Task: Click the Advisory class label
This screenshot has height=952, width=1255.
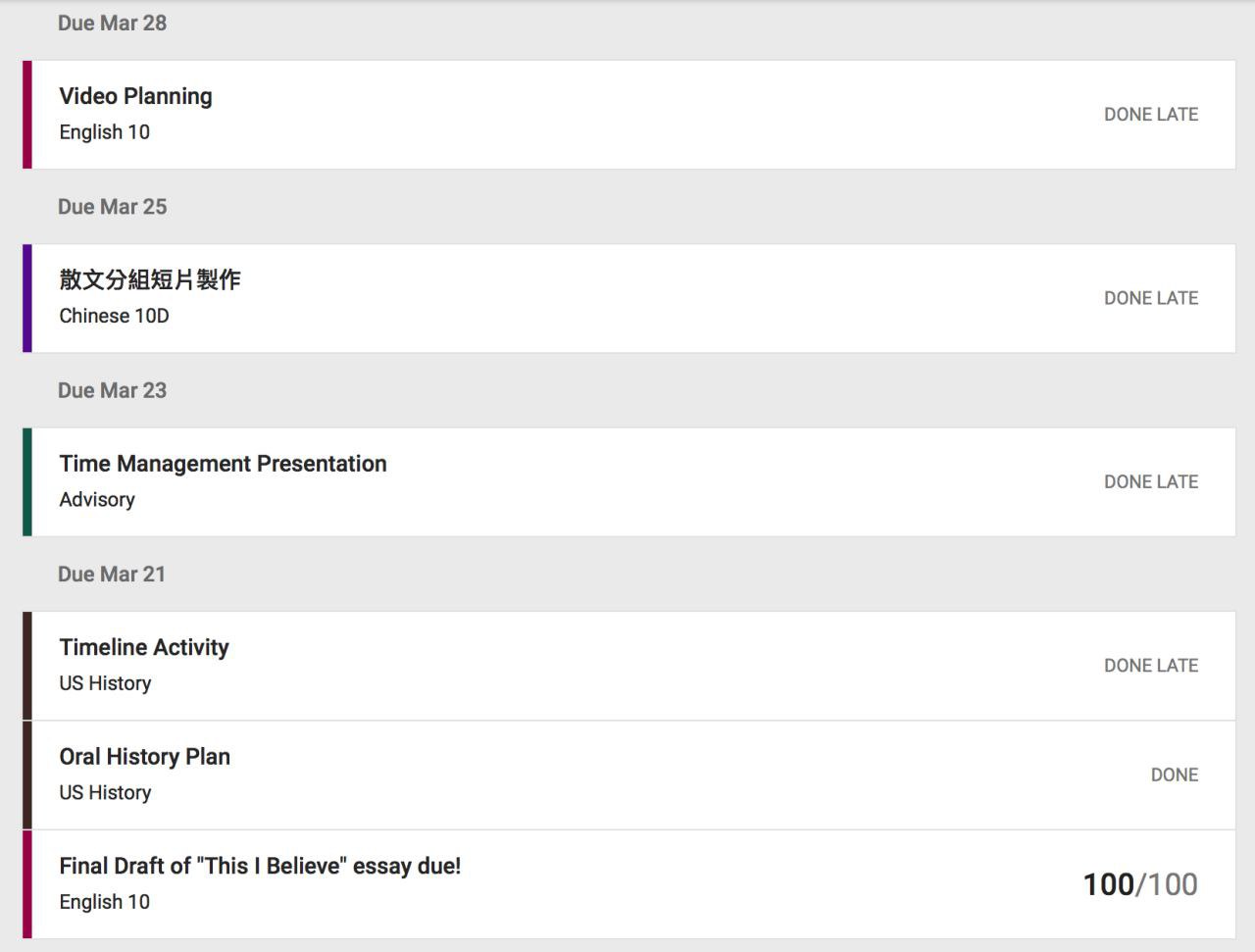Action: pyautogui.click(x=97, y=499)
